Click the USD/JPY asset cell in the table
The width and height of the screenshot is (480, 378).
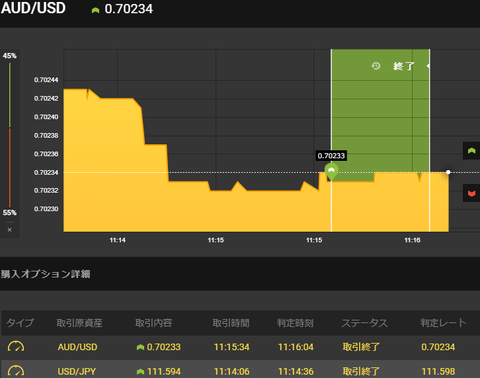(77, 371)
